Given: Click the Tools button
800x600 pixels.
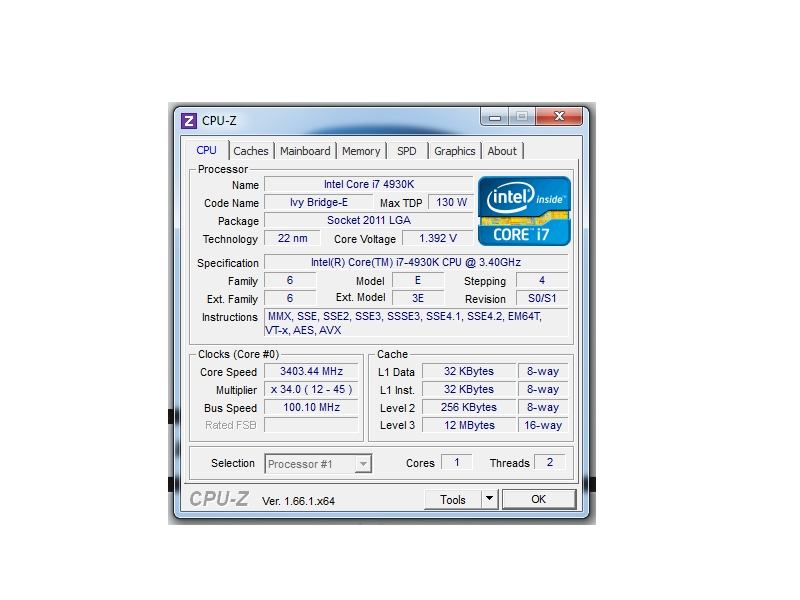Looking at the screenshot, I should (453, 499).
